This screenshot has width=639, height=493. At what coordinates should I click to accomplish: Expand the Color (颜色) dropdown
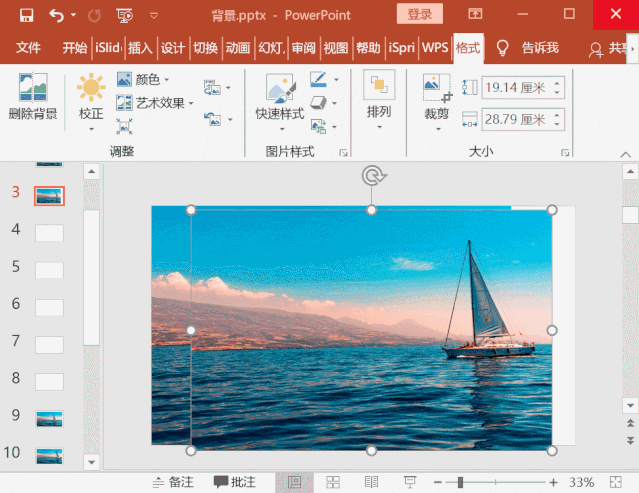(145, 79)
